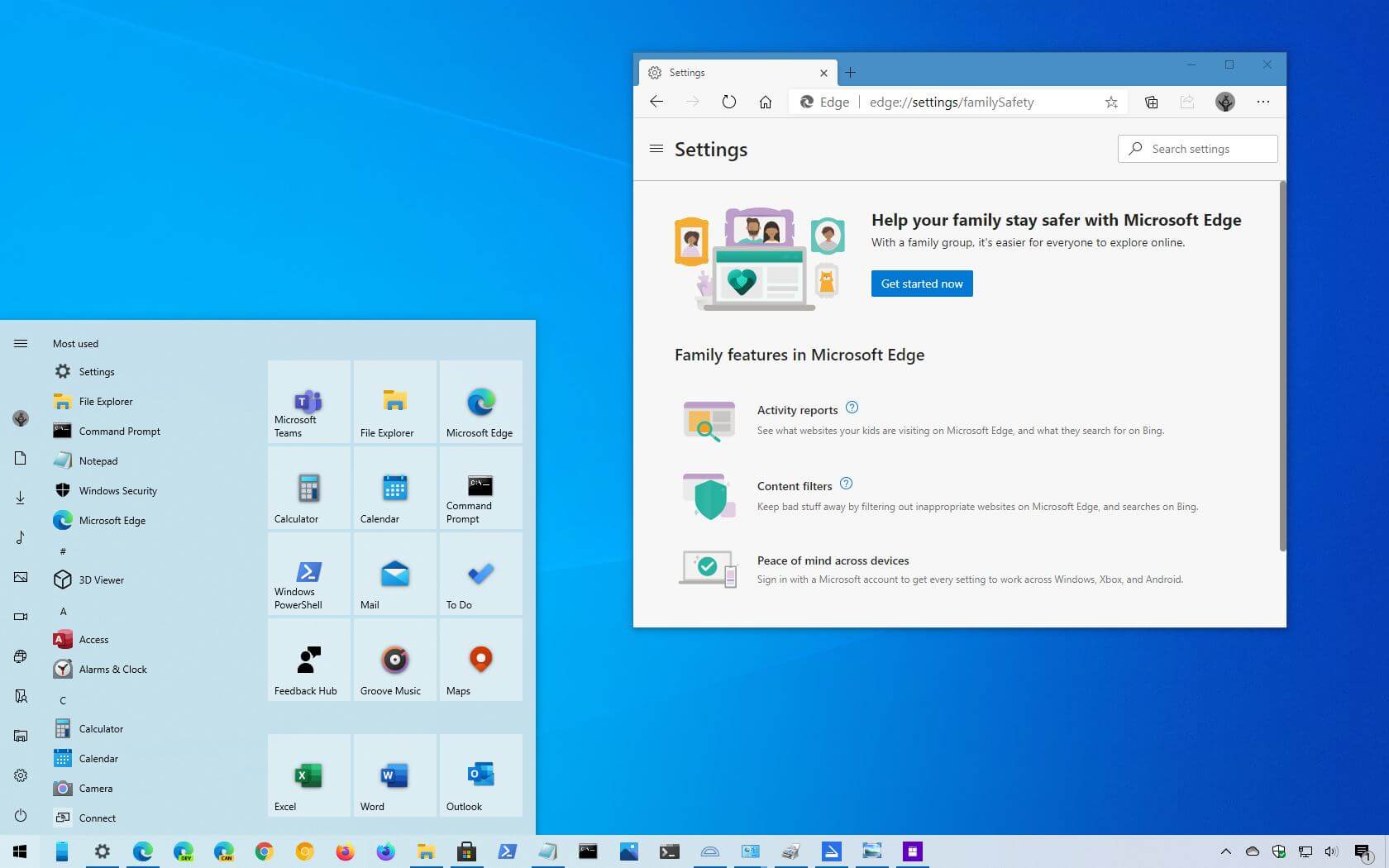Viewport: 1389px width, 868px height.
Task: Refresh the Edge settings page
Action: (728, 102)
